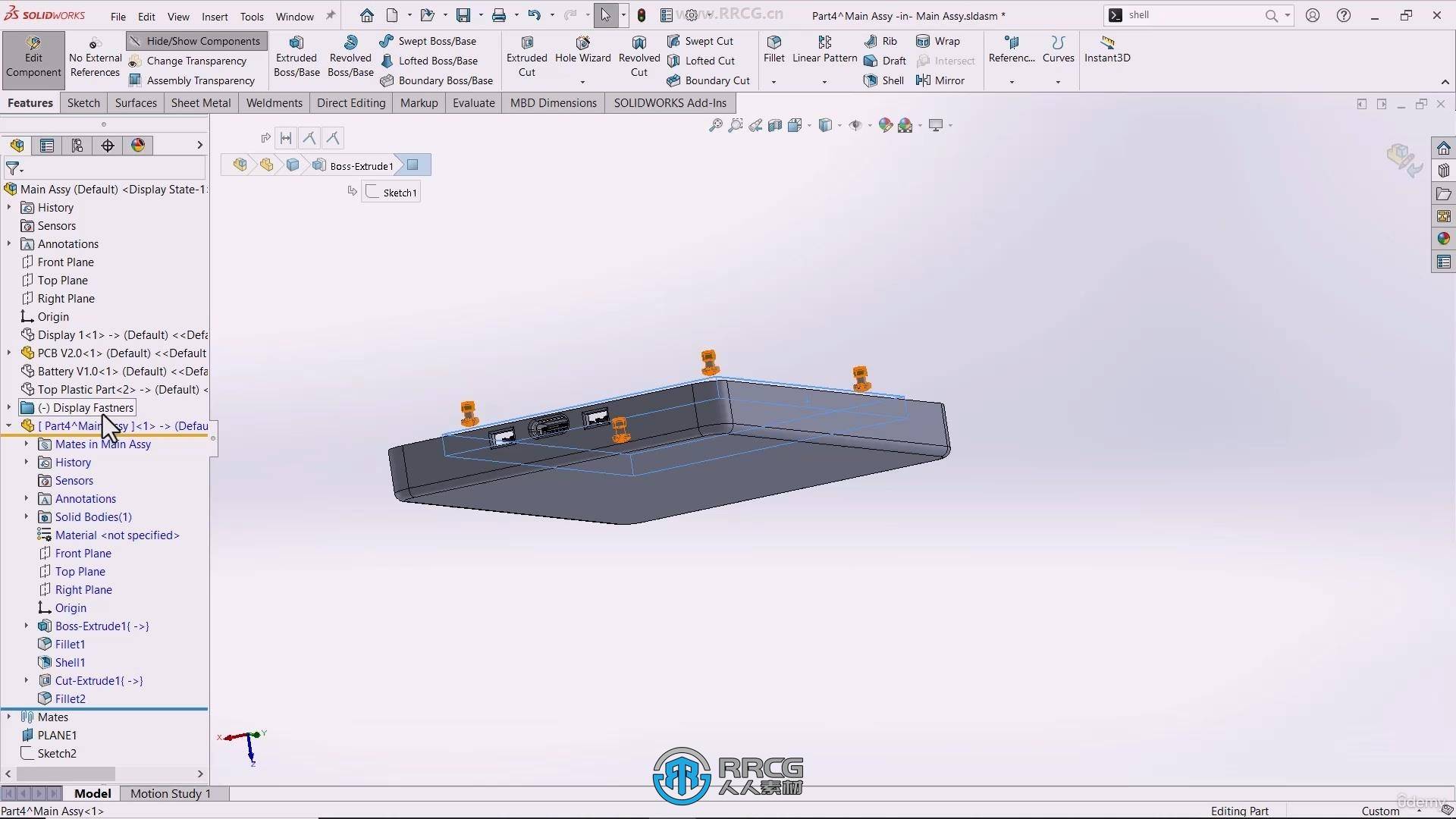Expand the Boss-Extrude1 tree node

coord(27,626)
